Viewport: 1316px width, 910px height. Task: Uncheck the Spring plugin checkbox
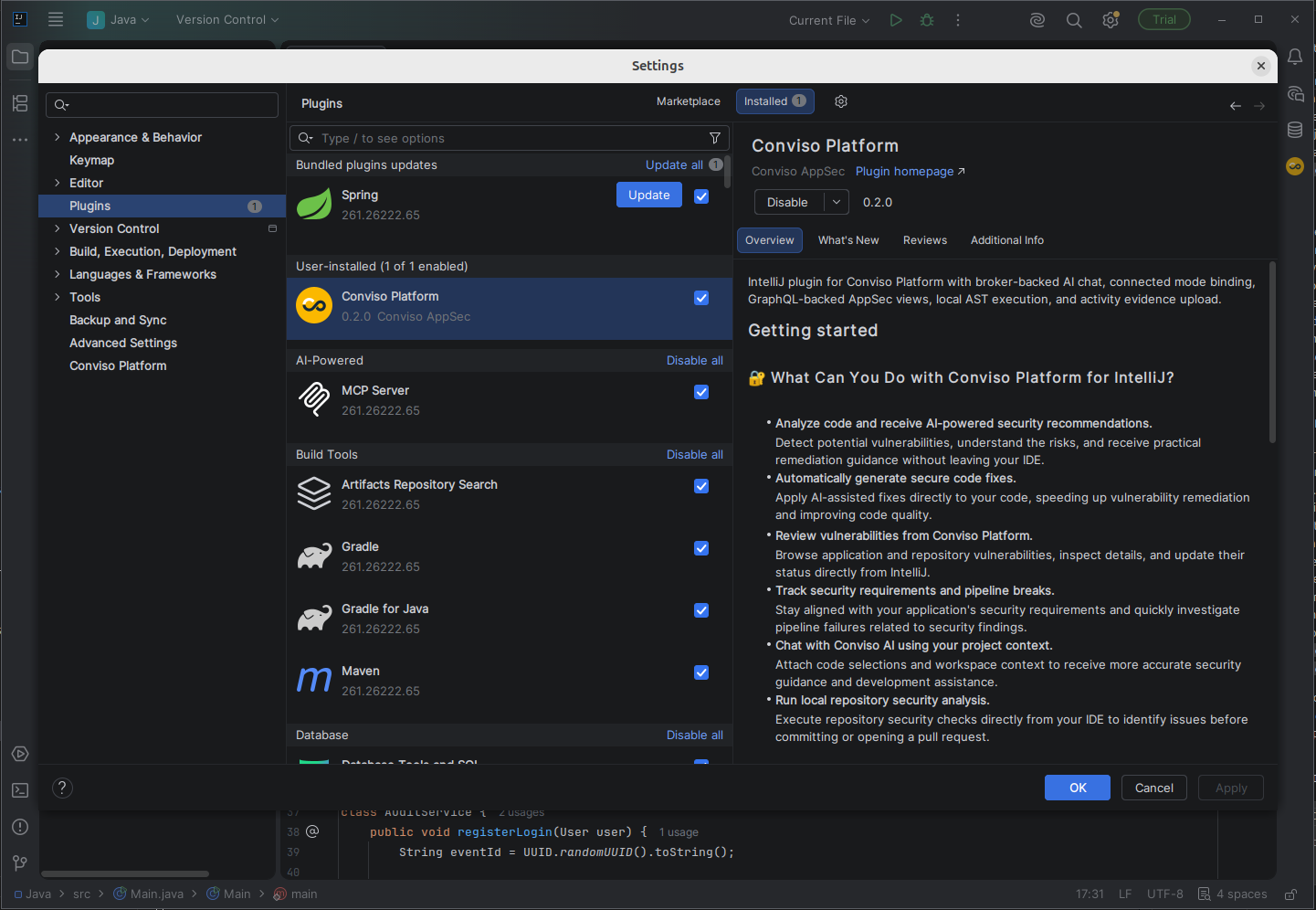tap(701, 196)
